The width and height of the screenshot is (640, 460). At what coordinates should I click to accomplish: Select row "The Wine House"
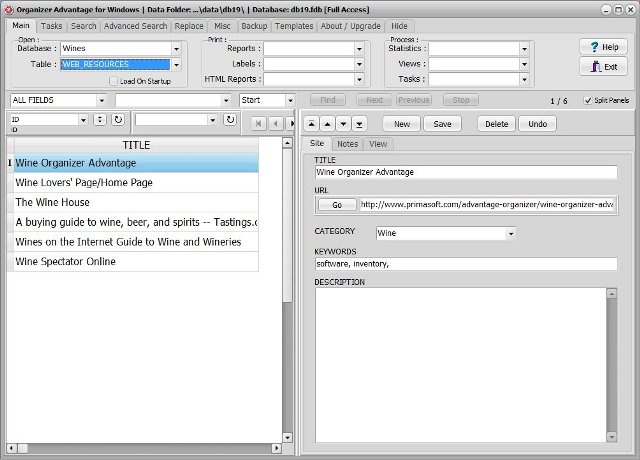(136, 202)
